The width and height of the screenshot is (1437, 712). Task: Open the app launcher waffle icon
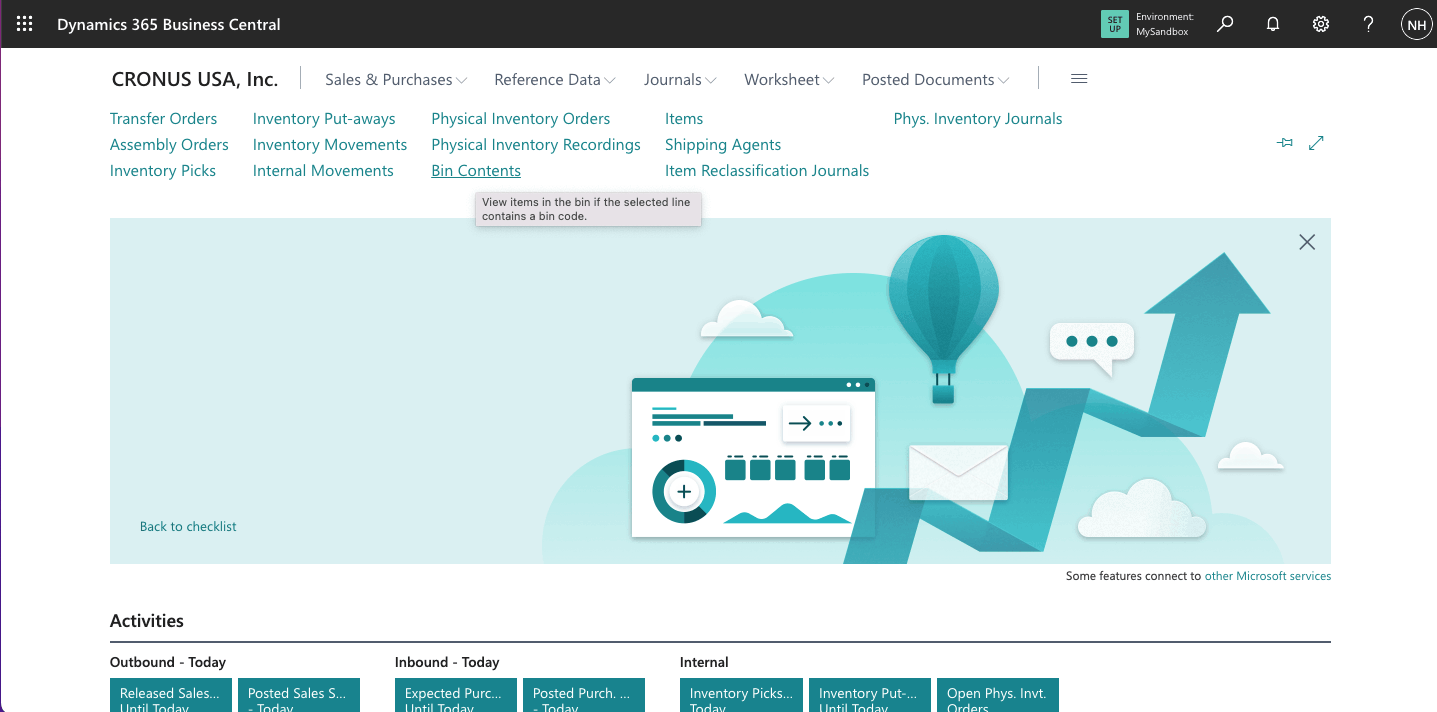[24, 24]
